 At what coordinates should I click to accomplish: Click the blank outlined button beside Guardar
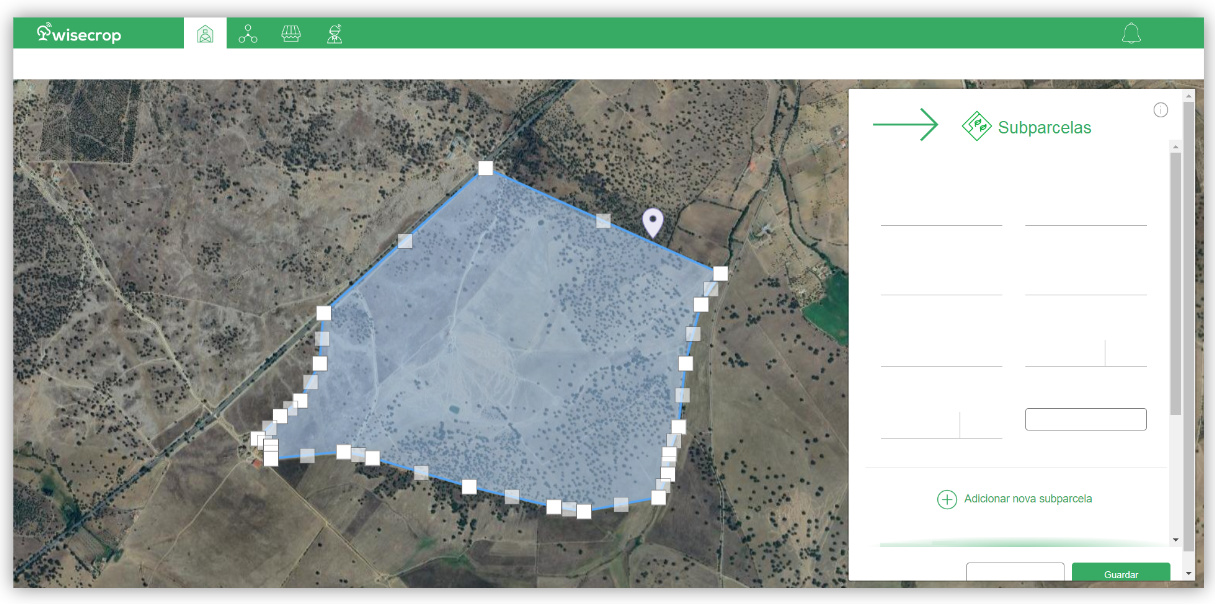coord(1015,572)
